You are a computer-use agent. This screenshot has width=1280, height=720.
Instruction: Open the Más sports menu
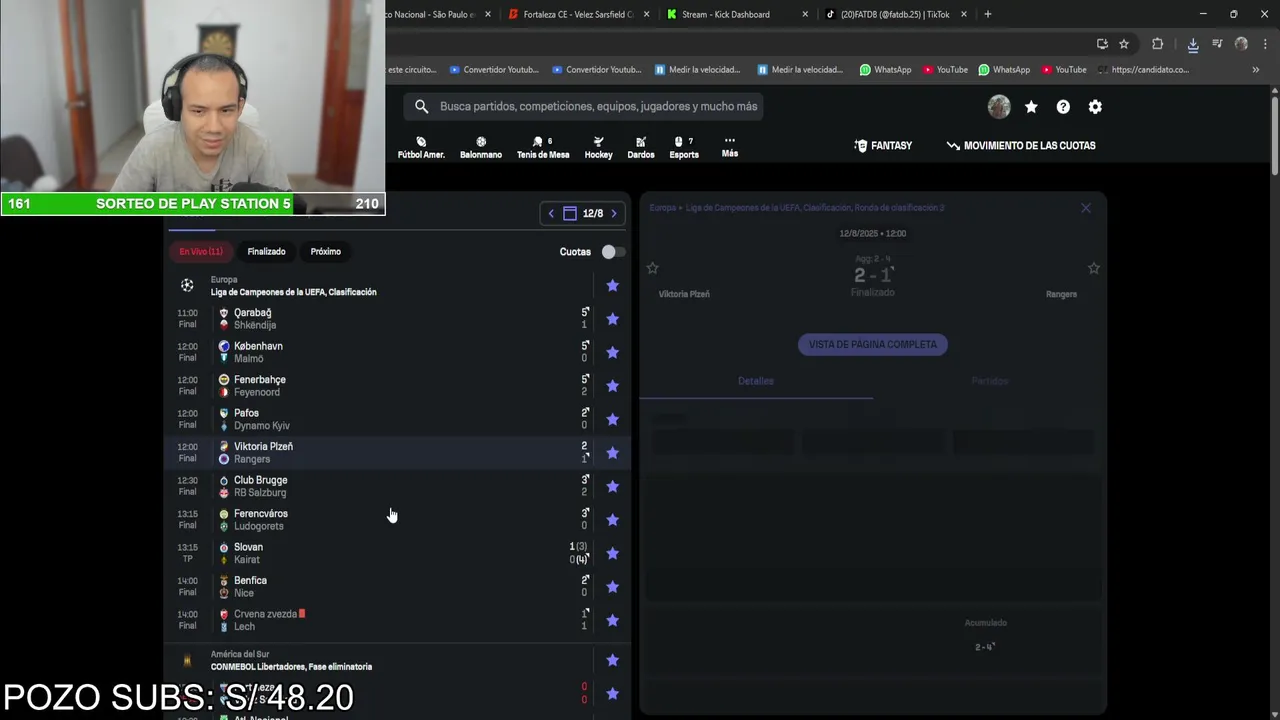pyautogui.click(x=730, y=147)
